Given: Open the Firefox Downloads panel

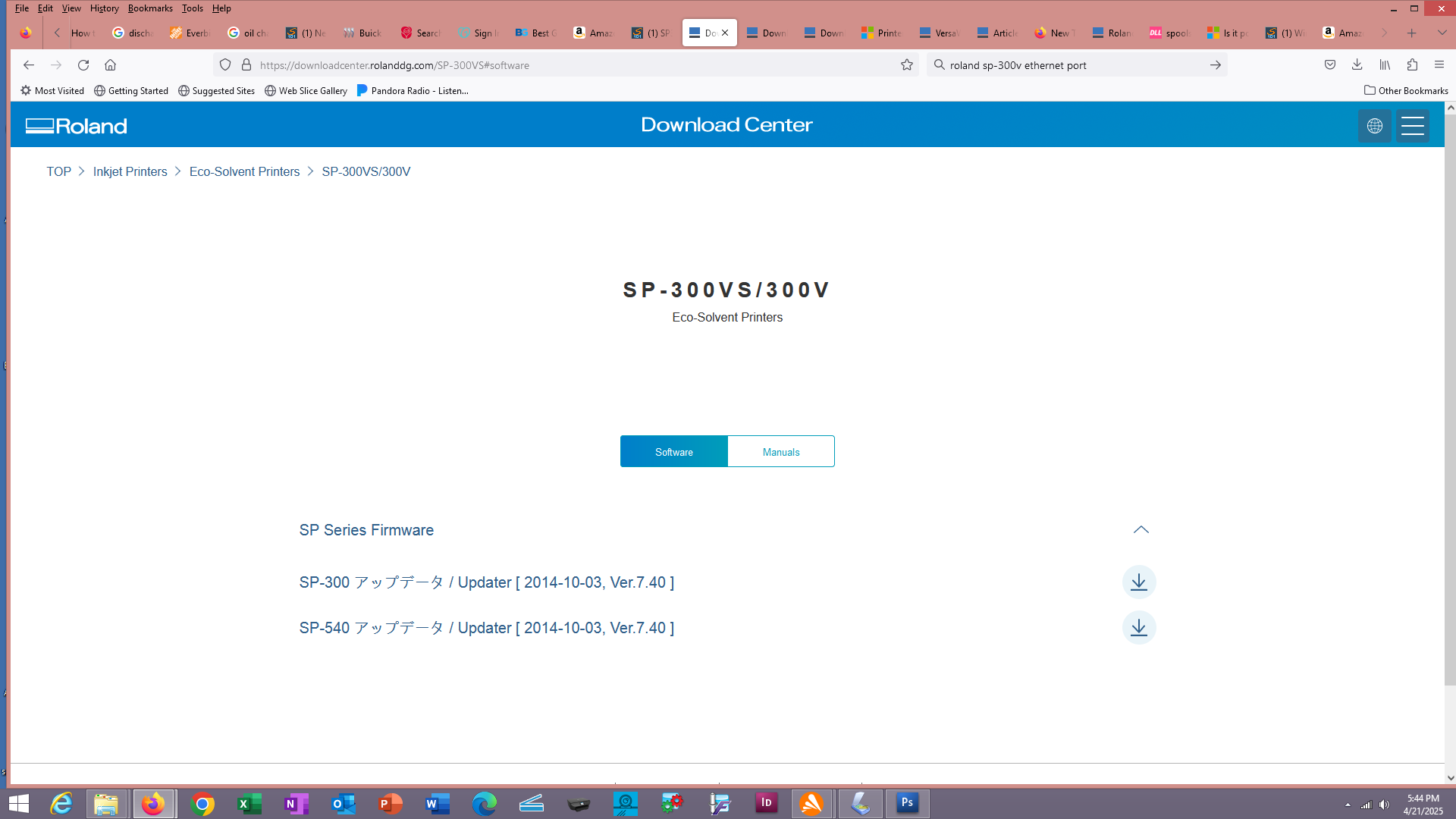Looking at the screenshot, I should (1357, 65).
